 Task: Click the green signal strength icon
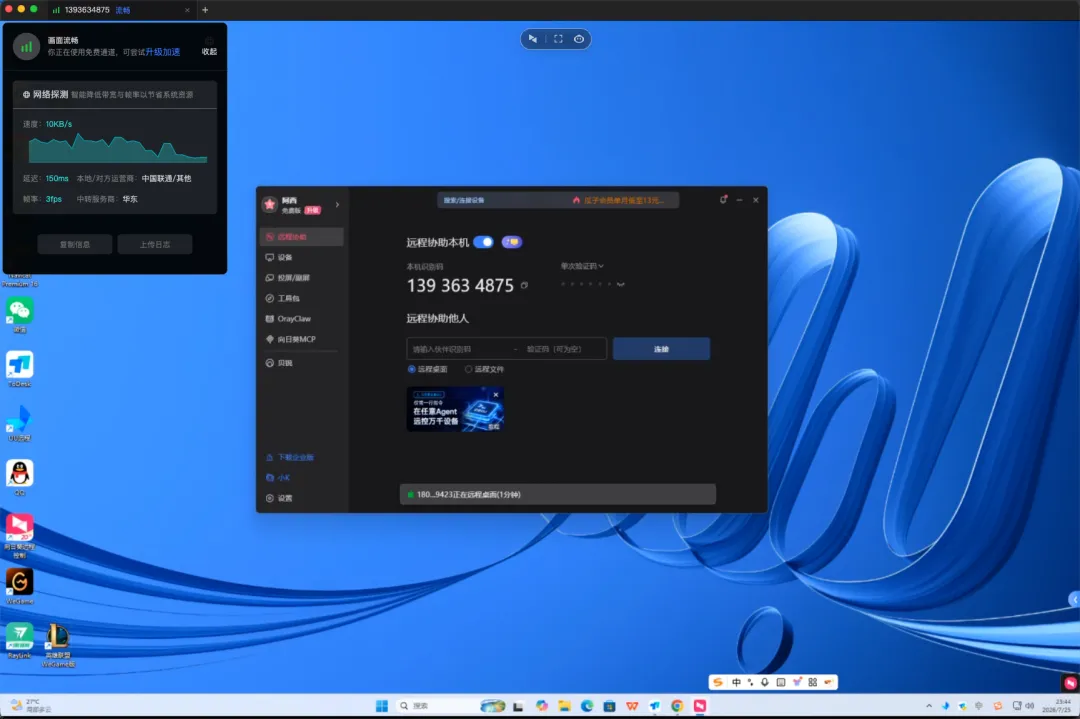click(26, 47)
